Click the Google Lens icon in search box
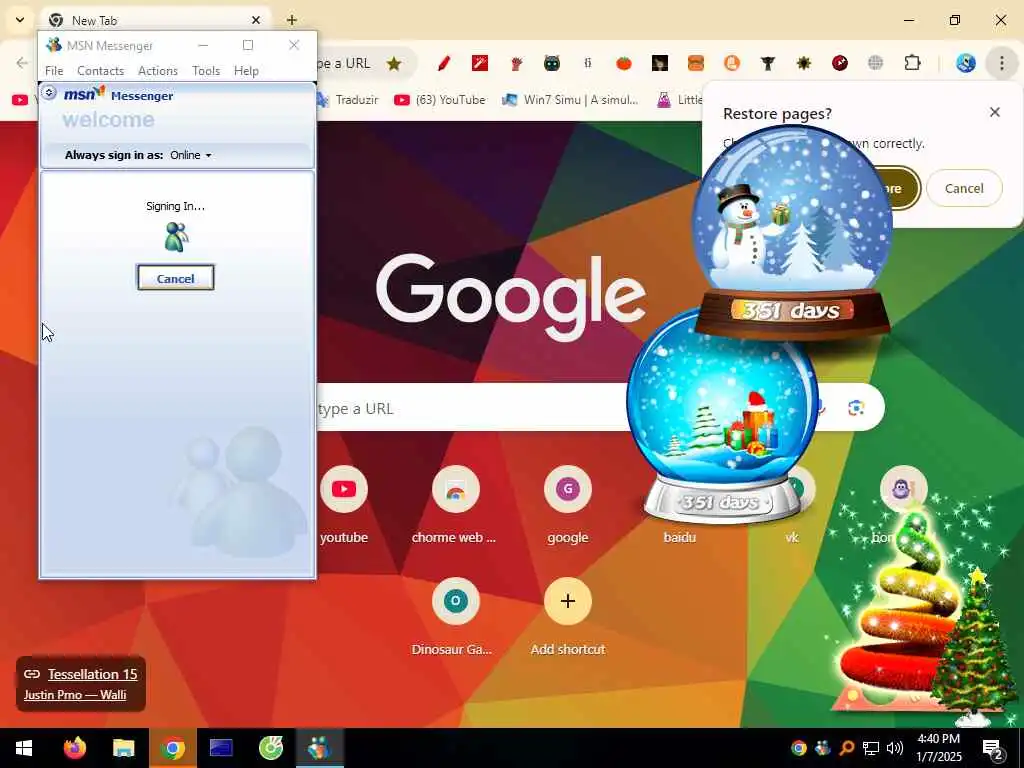1024x768 pixels. pyautogui.click(x=856, y=408)
